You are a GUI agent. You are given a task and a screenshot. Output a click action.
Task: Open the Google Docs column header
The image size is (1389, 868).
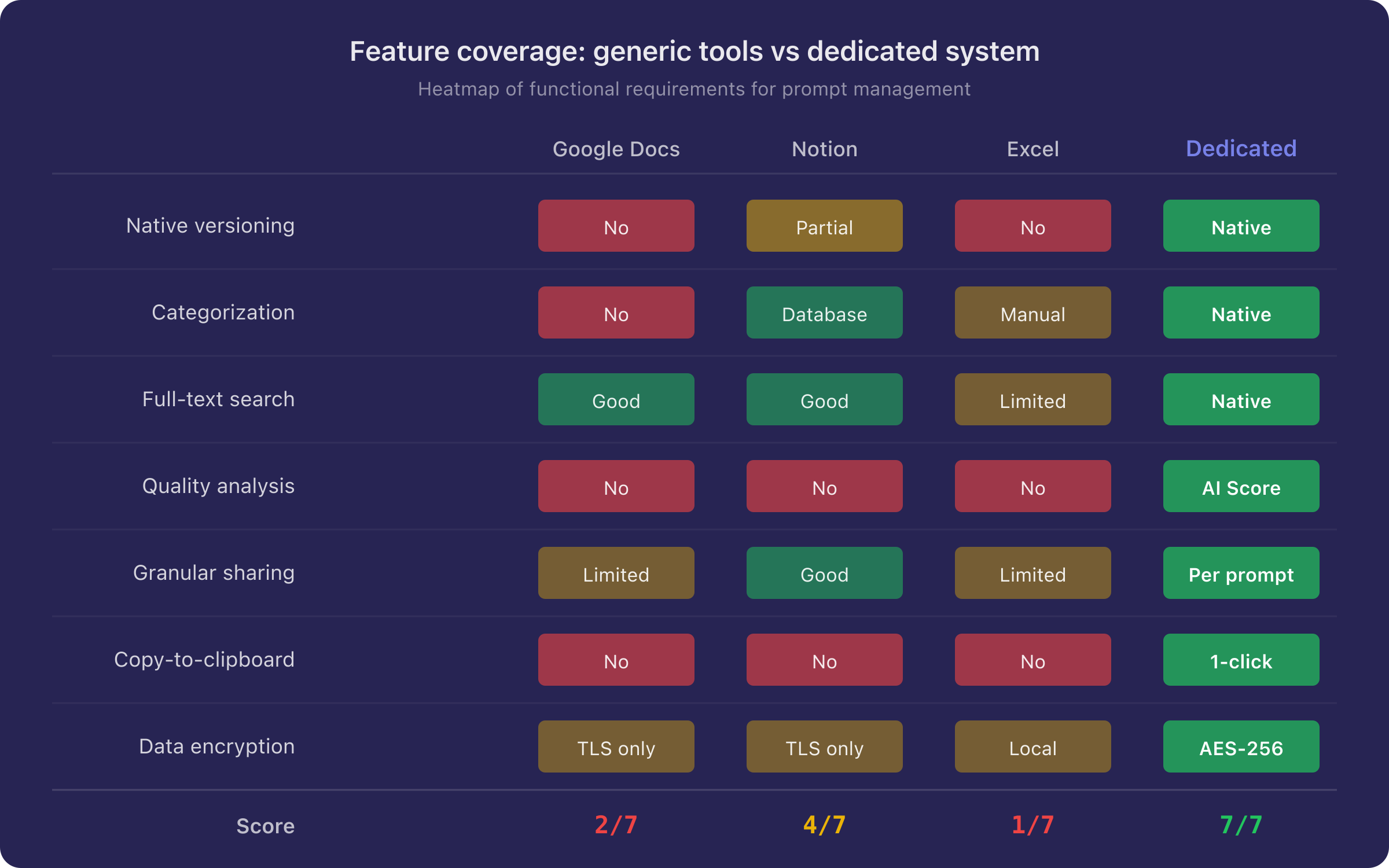pos(616,149)
